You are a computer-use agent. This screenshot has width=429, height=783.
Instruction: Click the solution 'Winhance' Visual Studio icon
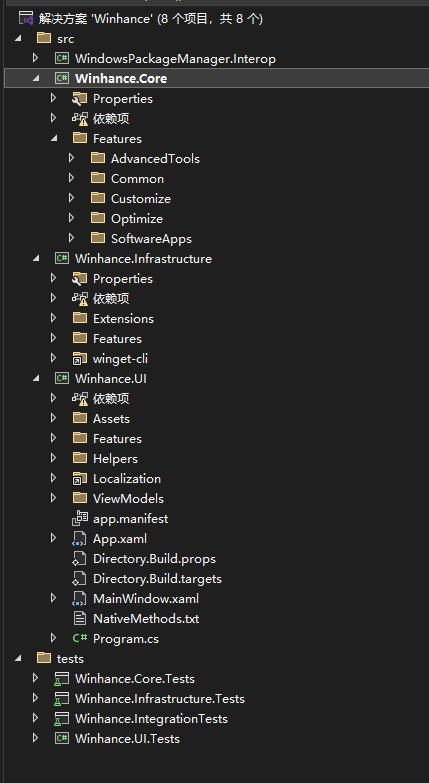pyautogui.click(x=26, y=19)
